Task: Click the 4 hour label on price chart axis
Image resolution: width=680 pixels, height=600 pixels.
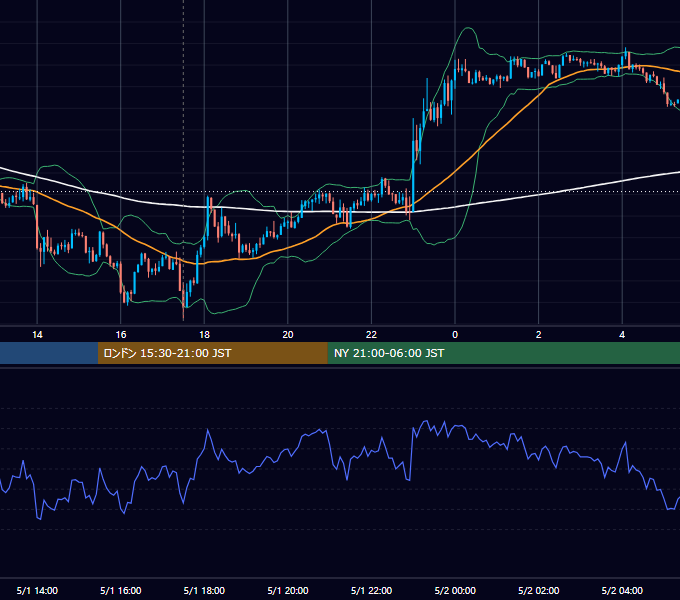Action: [622, 334]
